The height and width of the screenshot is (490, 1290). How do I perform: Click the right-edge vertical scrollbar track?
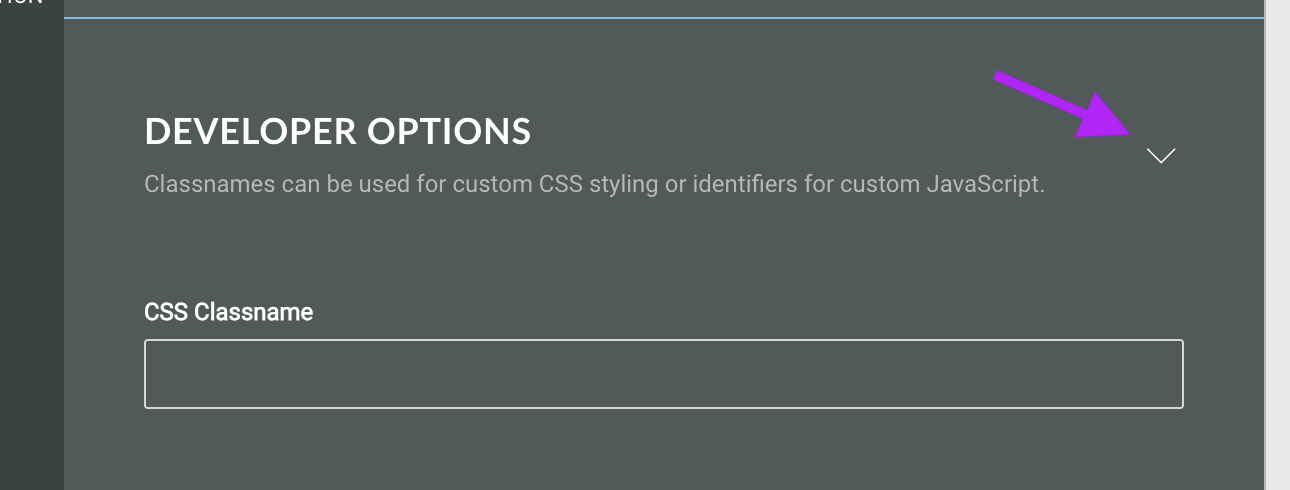[1277, 250]
